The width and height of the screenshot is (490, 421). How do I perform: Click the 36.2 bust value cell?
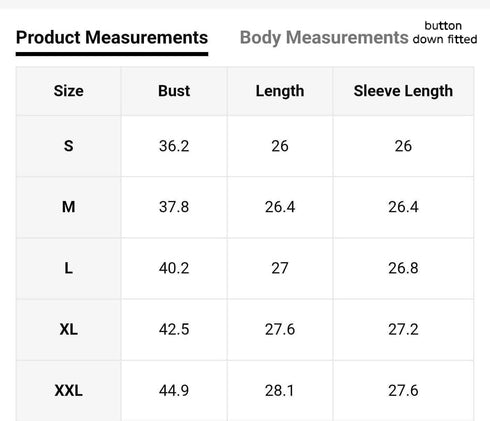[174, 146]
